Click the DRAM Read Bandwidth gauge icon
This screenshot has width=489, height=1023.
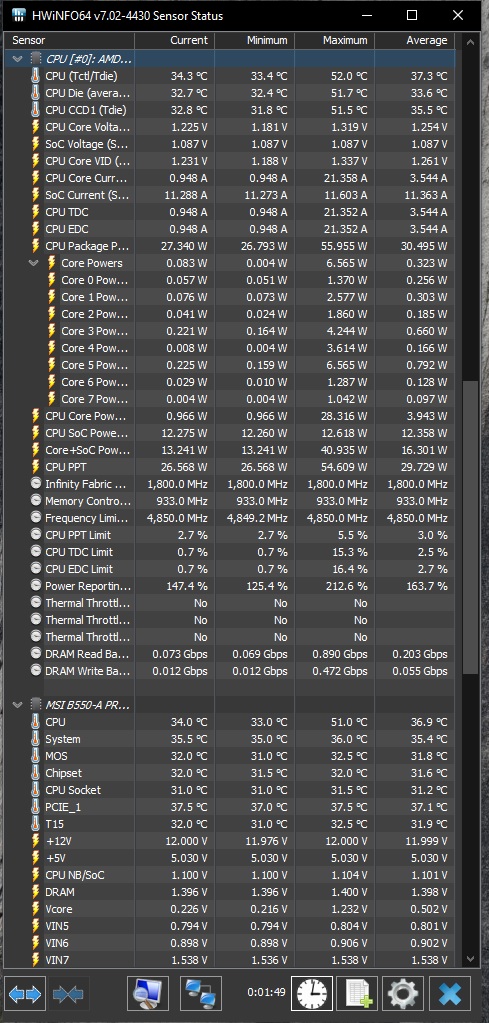click(35, 653)
